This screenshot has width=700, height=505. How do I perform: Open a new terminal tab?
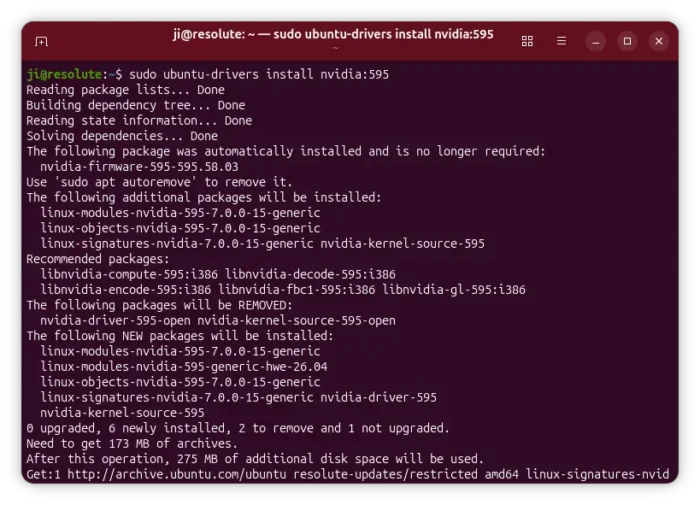(x=41, y=42)
